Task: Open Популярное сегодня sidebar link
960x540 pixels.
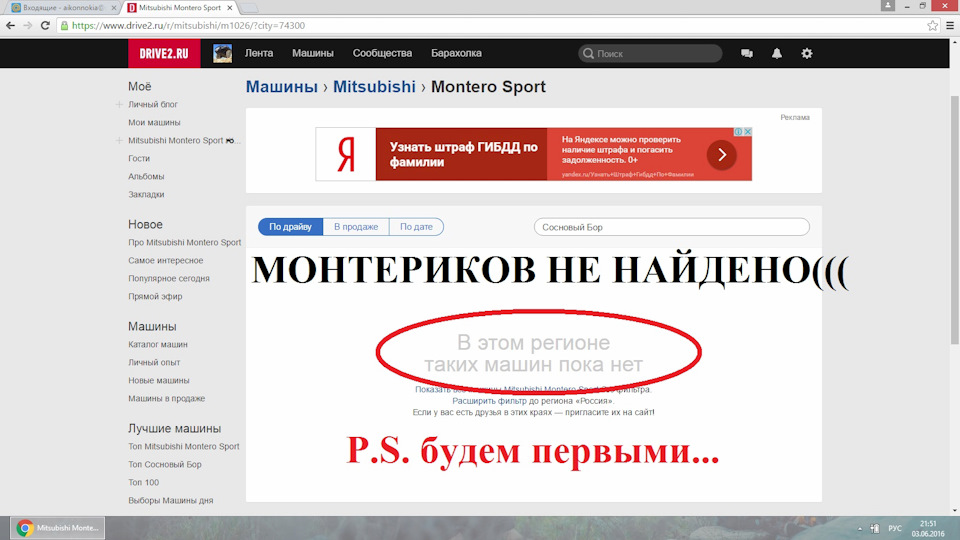Action: tap(169, 279)
